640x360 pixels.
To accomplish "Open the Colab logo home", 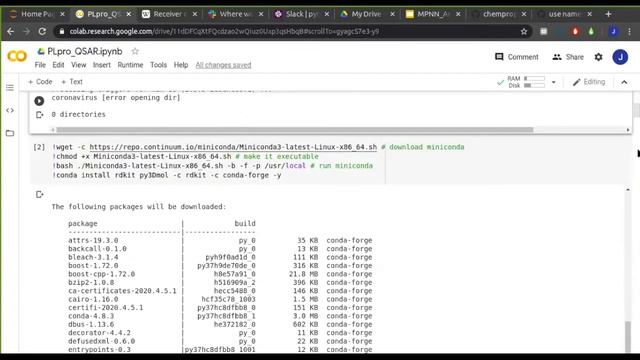I will click(17, 56).
